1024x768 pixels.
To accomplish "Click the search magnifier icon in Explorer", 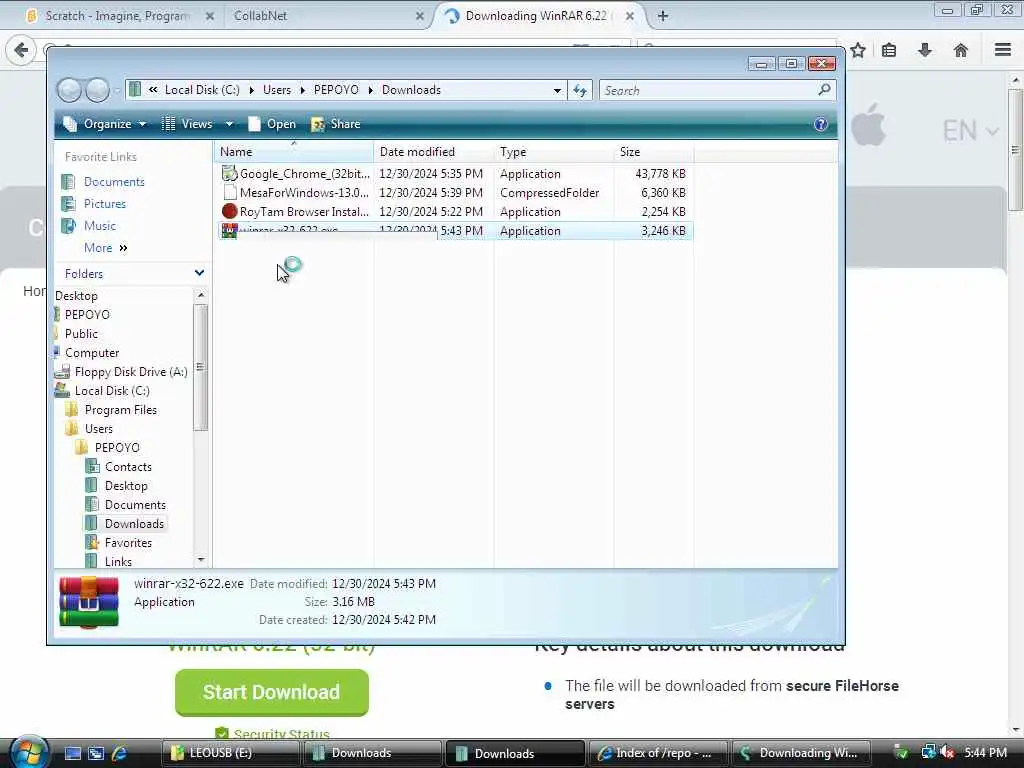I will click(824, 89).
